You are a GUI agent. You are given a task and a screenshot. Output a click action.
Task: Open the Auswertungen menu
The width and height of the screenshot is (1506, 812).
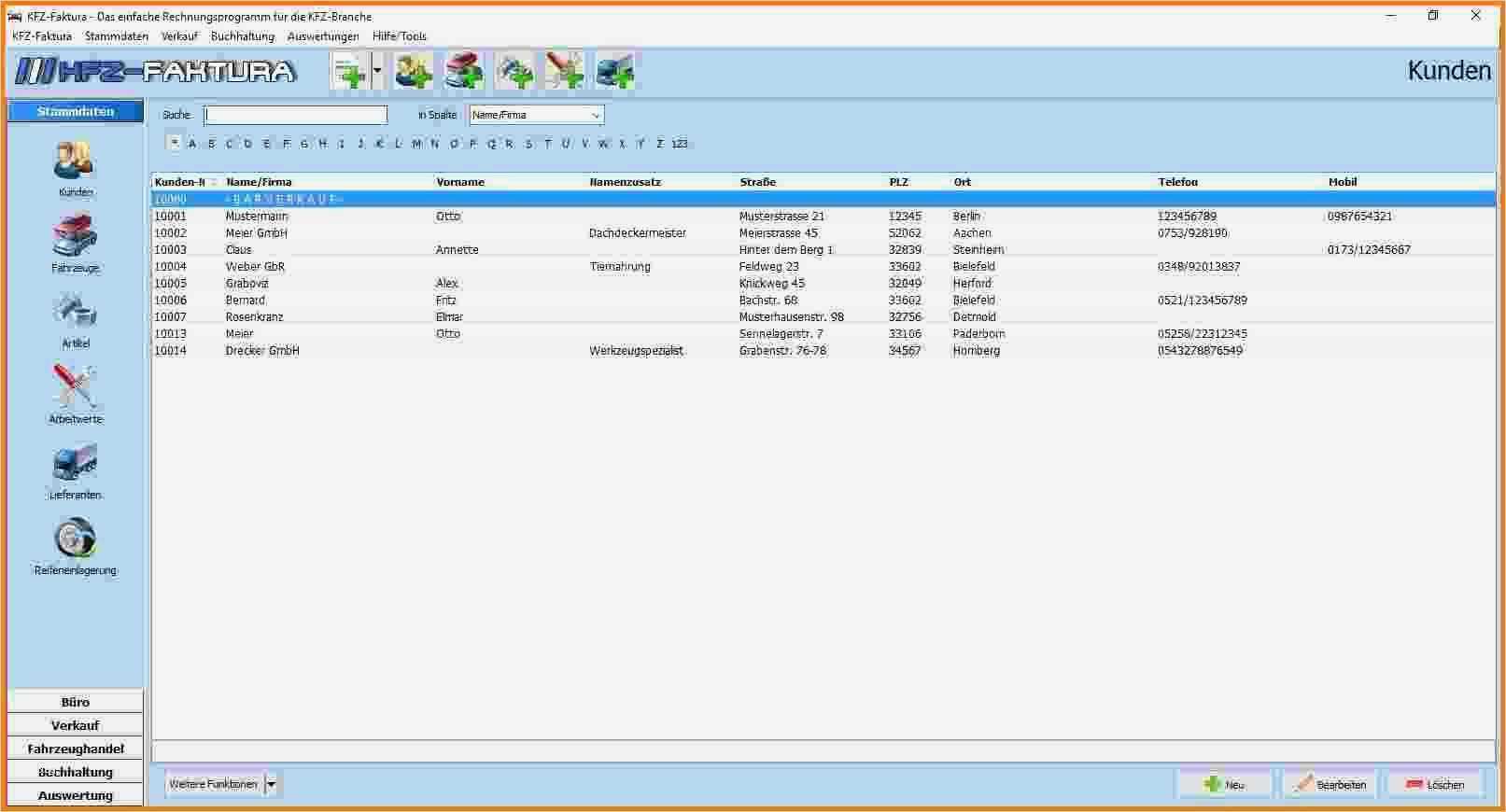pos(323,36)
